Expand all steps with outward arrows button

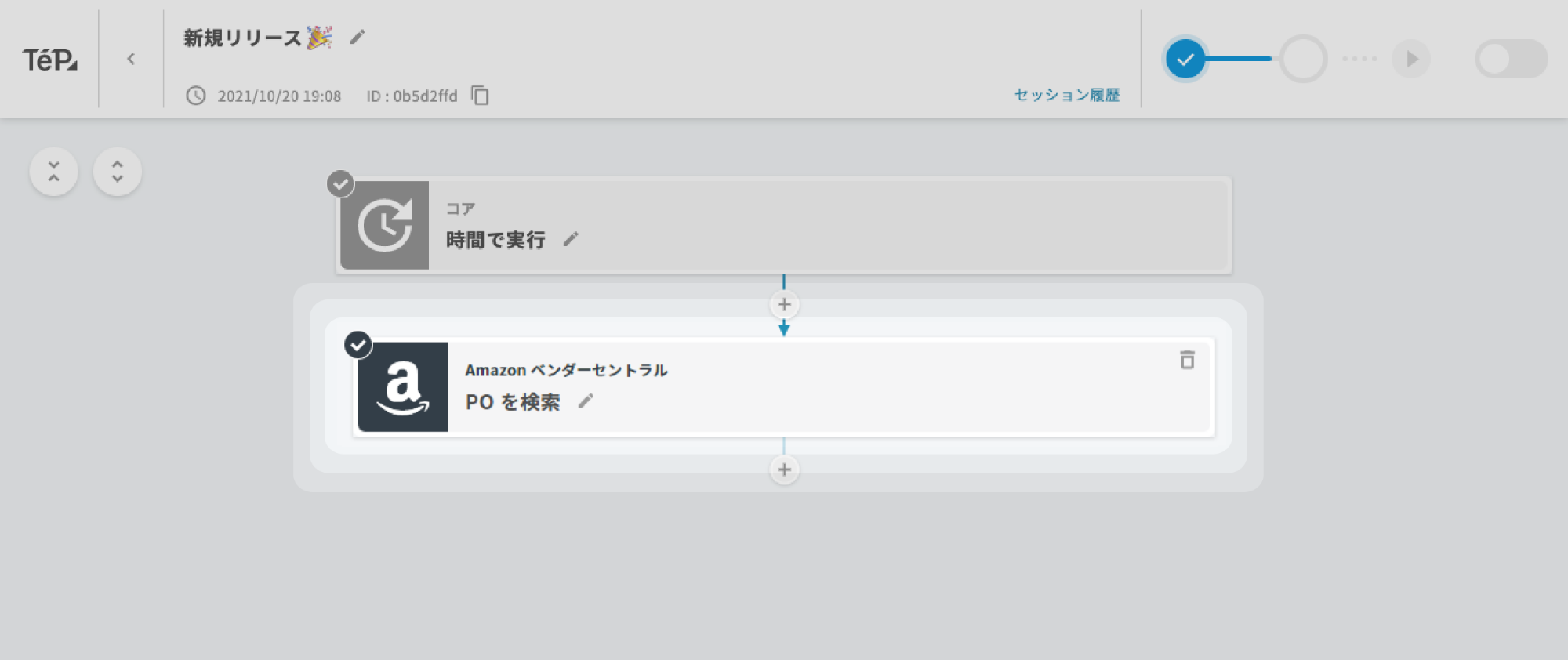(x=118, y=172)
